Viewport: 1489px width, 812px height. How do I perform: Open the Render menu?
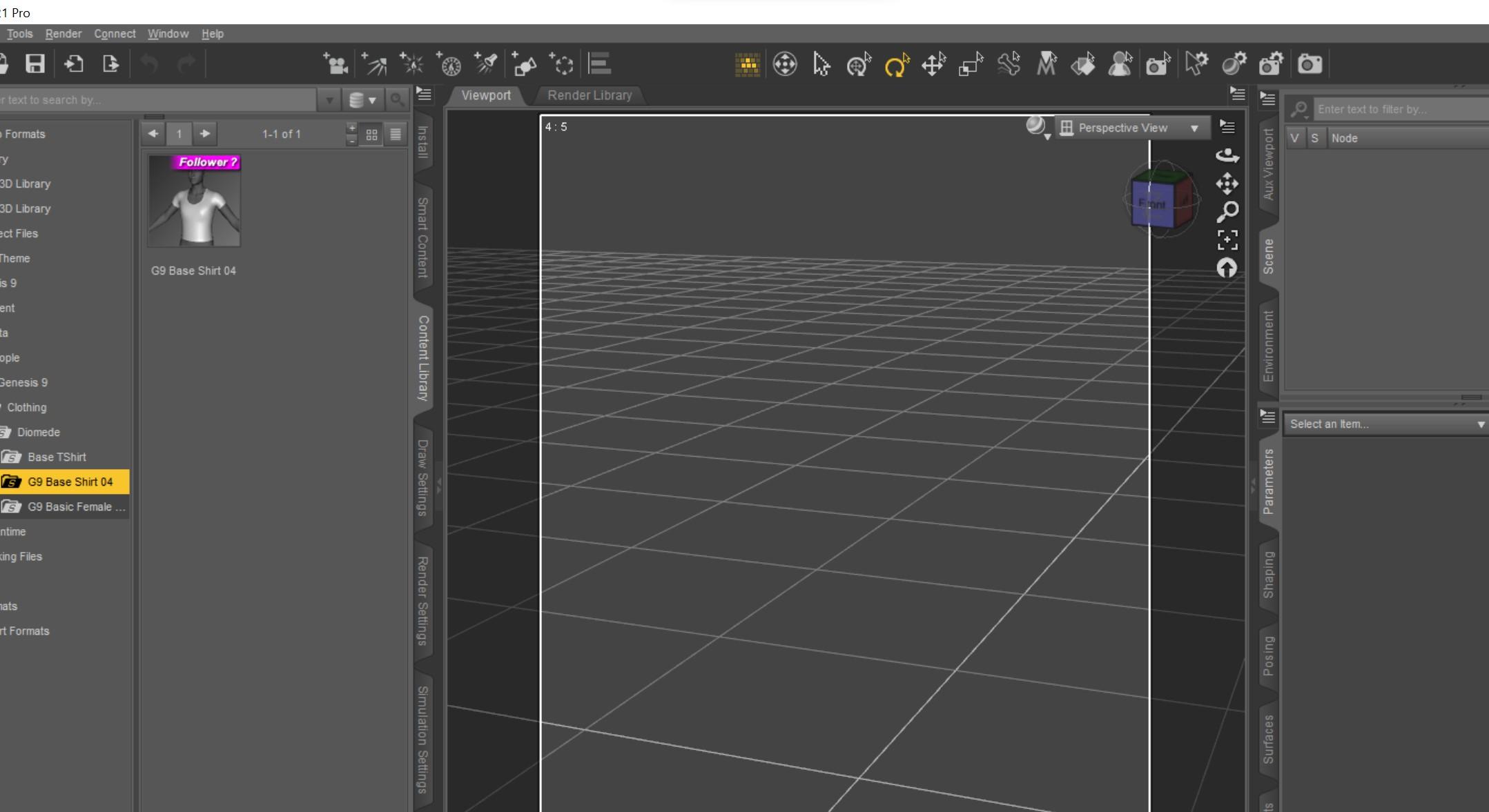[63, 34]
